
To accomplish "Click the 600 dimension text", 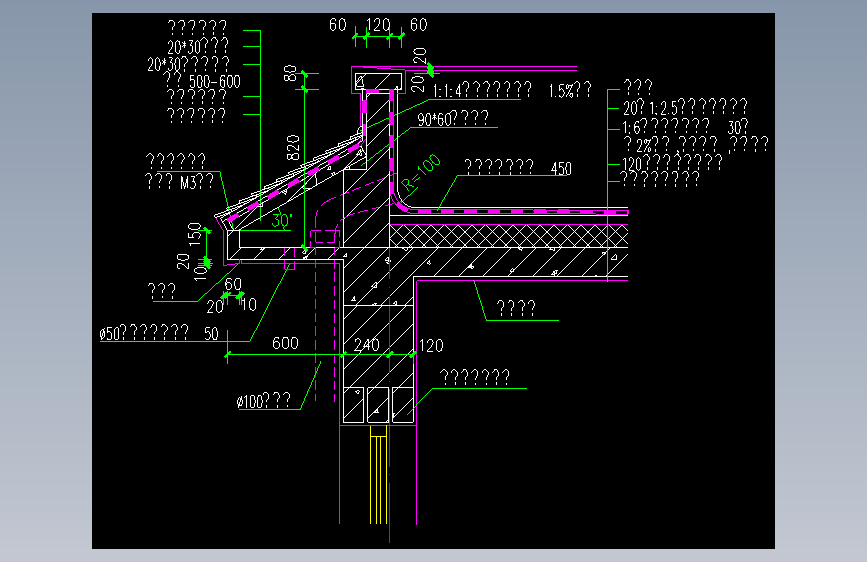I will (285, 344).
